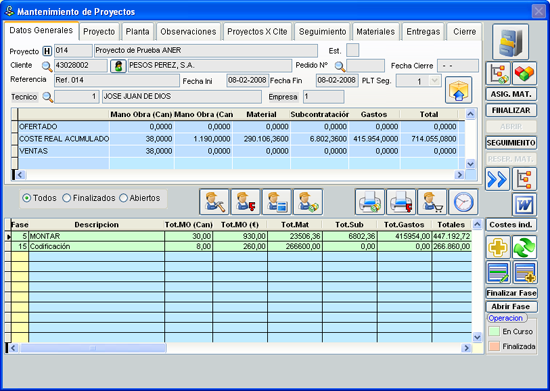Image resolution: width=550 pixels, height=391 pixels.
Task: Click the Cliente search magnifier icon
Action: (47, 66)
